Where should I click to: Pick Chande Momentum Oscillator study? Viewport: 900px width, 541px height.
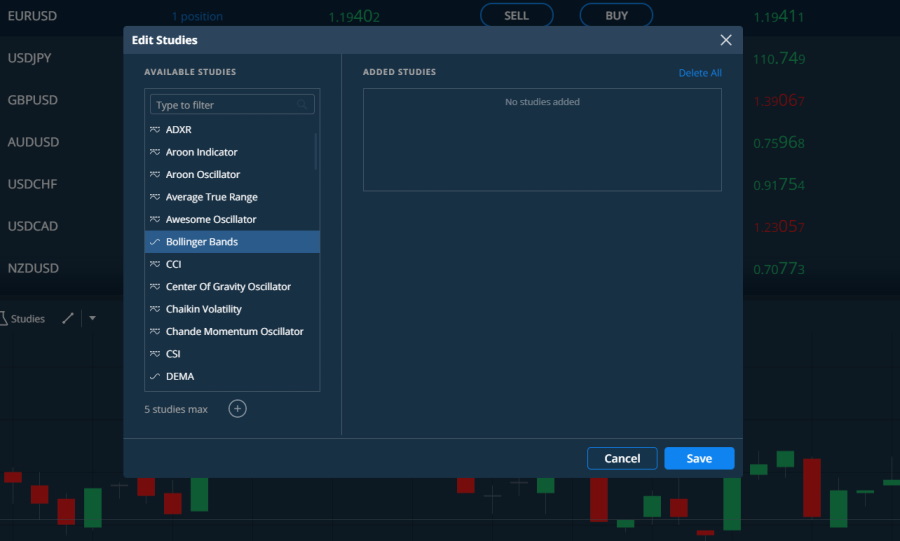(232, 331)
